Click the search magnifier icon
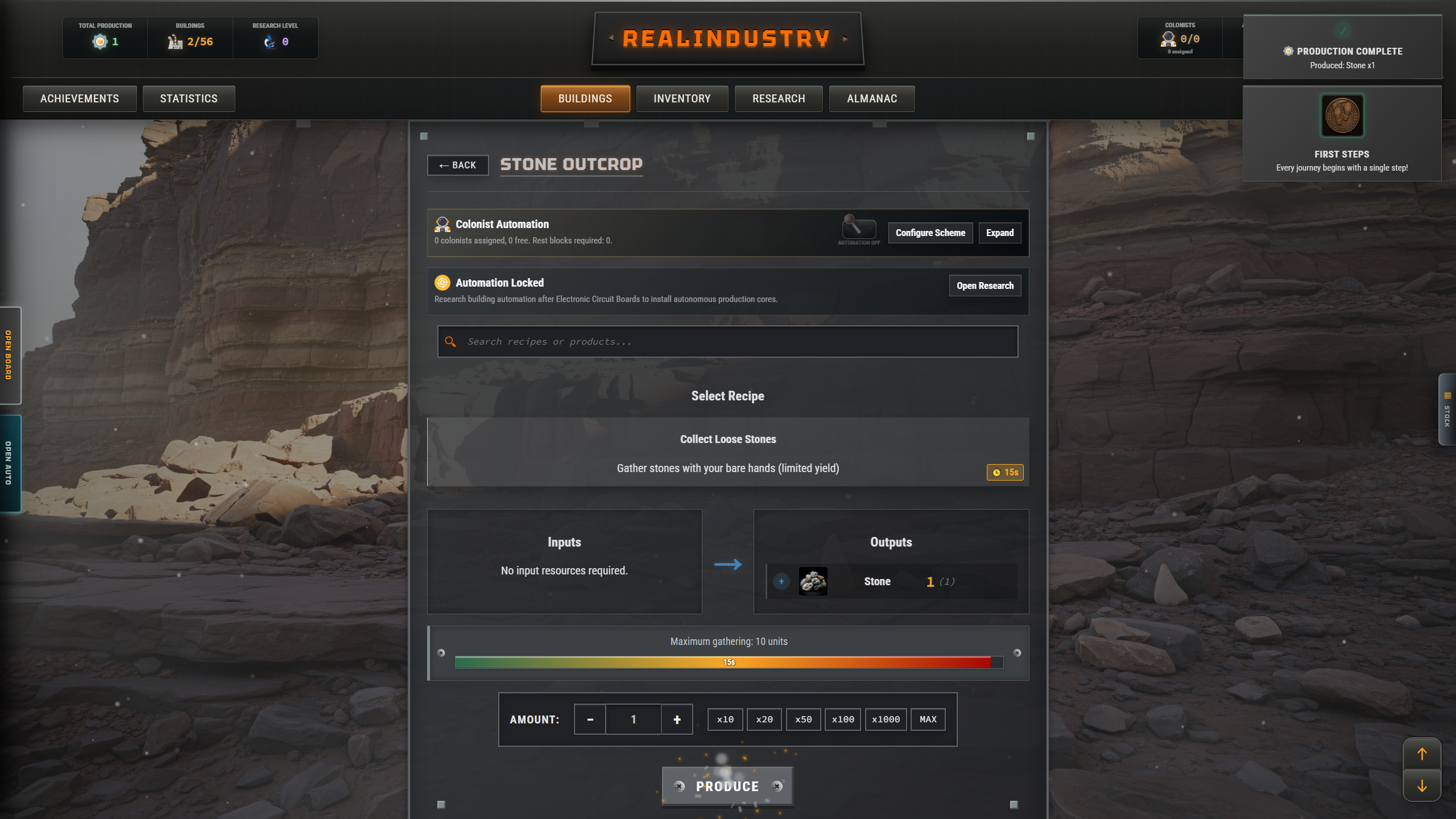This screenshot has width=1456, height=819. (450, 342)
